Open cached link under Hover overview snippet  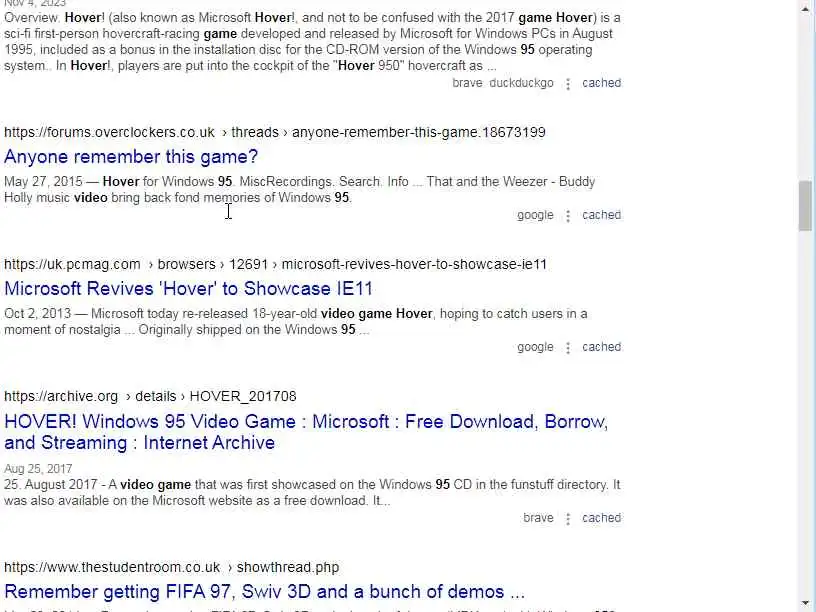[602, 83]
